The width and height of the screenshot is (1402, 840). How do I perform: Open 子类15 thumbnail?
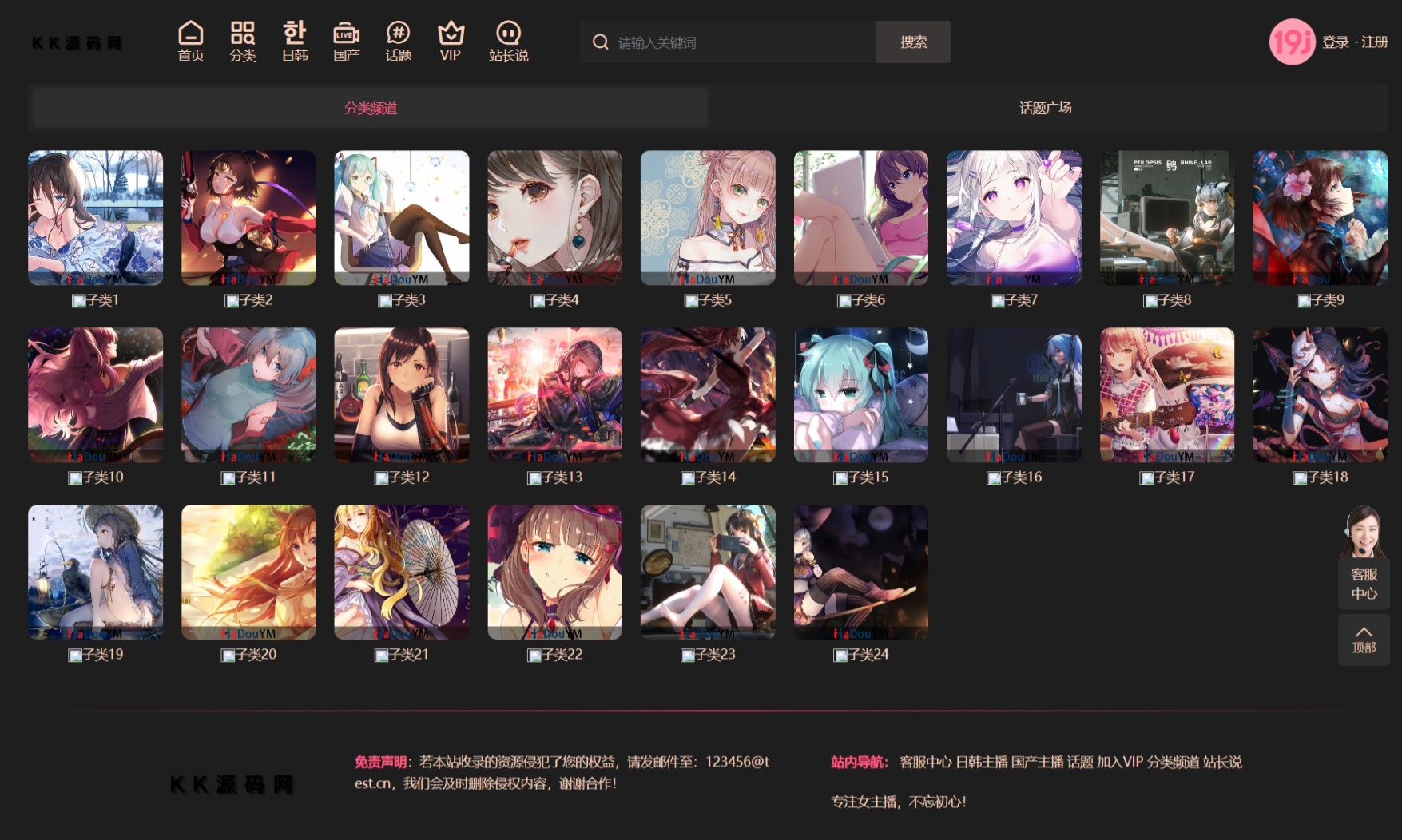coord(861,395)
